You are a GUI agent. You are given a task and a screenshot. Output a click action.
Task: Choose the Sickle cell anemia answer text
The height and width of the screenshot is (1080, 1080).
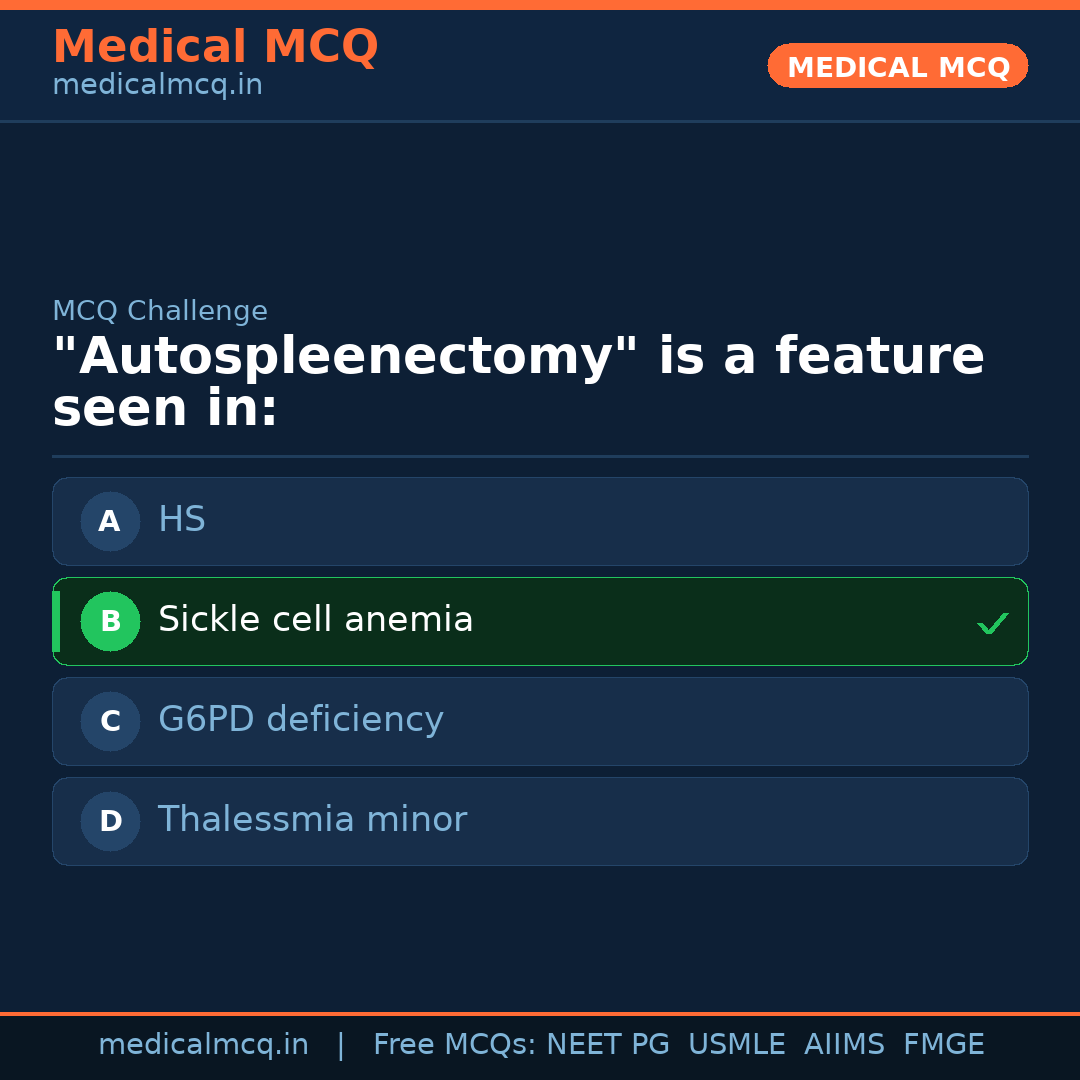click(x=315, y=620)
